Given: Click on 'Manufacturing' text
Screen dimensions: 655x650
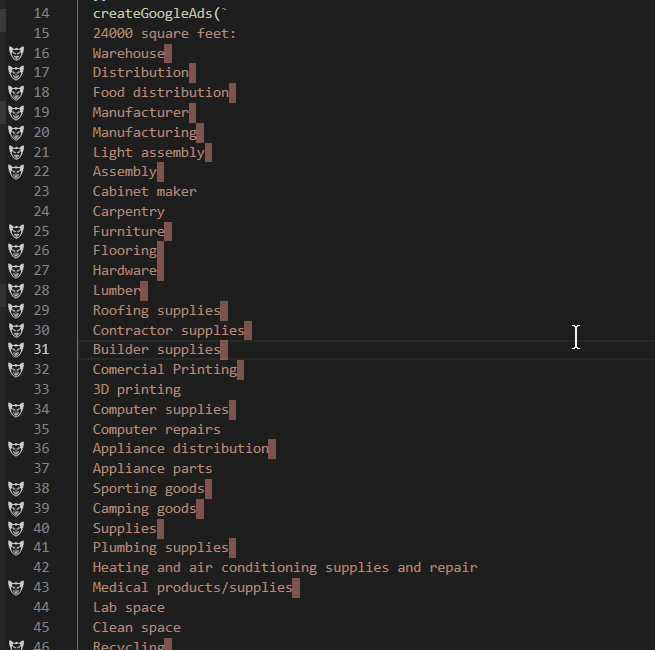Looking at the screenshot, I should click(x=145, y=133).
